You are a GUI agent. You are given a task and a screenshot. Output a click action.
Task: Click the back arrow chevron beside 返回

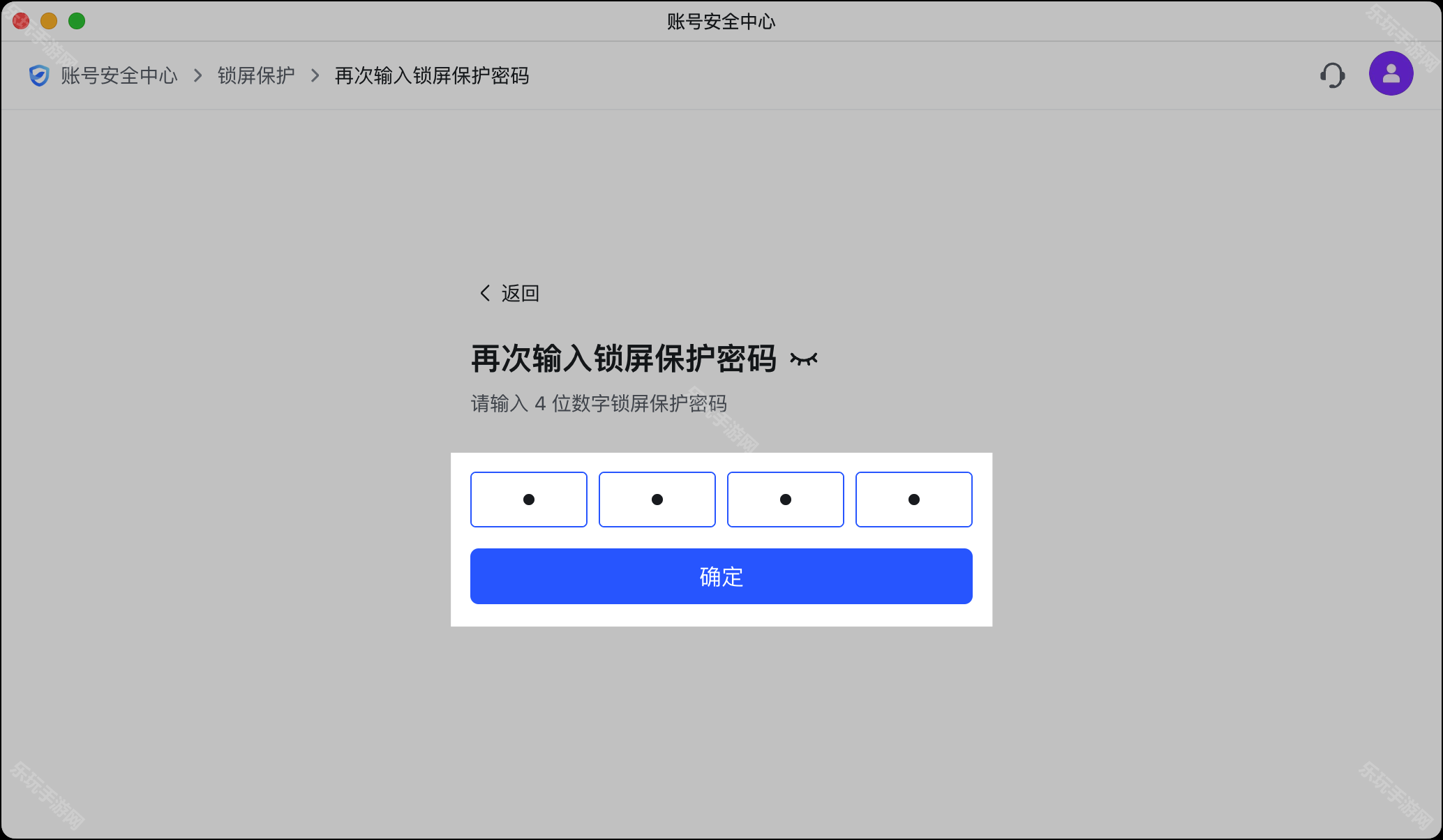tap(485, 293)
